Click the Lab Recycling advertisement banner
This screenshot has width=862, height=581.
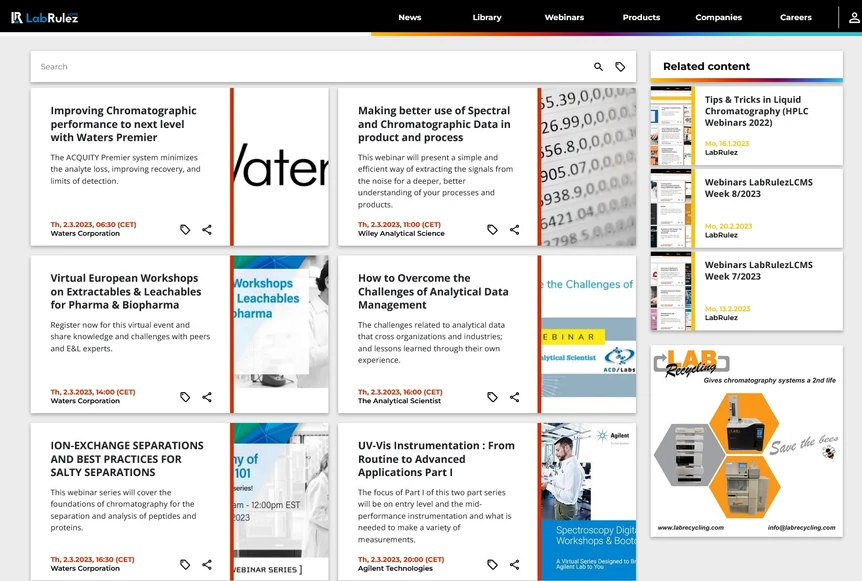tap(746, 440)
